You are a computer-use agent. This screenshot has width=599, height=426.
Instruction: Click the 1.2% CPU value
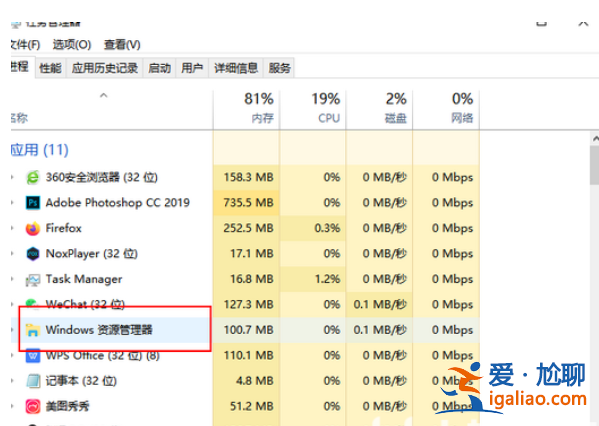tap(327, 279)
